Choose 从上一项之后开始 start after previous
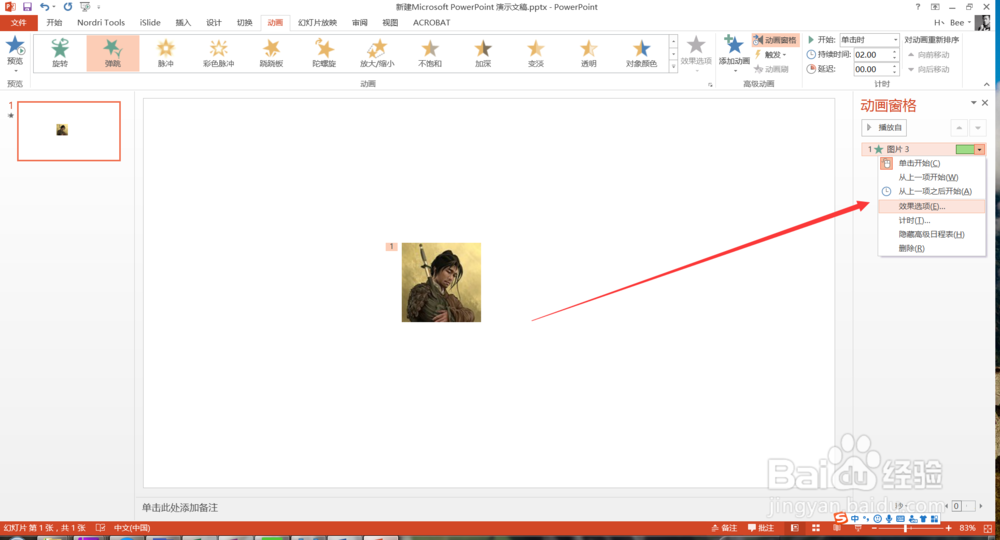Screen dimensions: 1000x540 click(x=932, y=191)
